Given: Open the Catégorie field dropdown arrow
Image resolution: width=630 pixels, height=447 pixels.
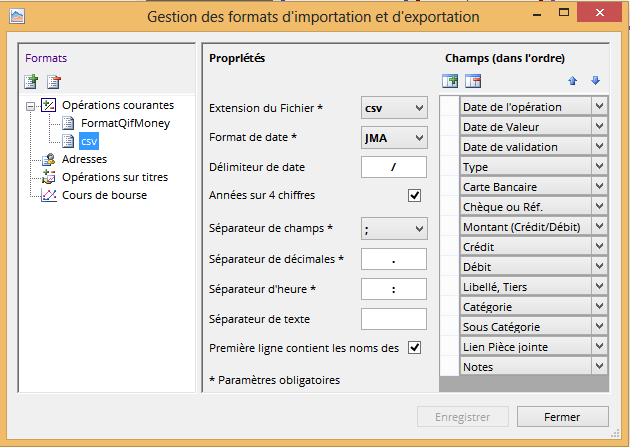Looking at the screenshot, I should 599,307.
